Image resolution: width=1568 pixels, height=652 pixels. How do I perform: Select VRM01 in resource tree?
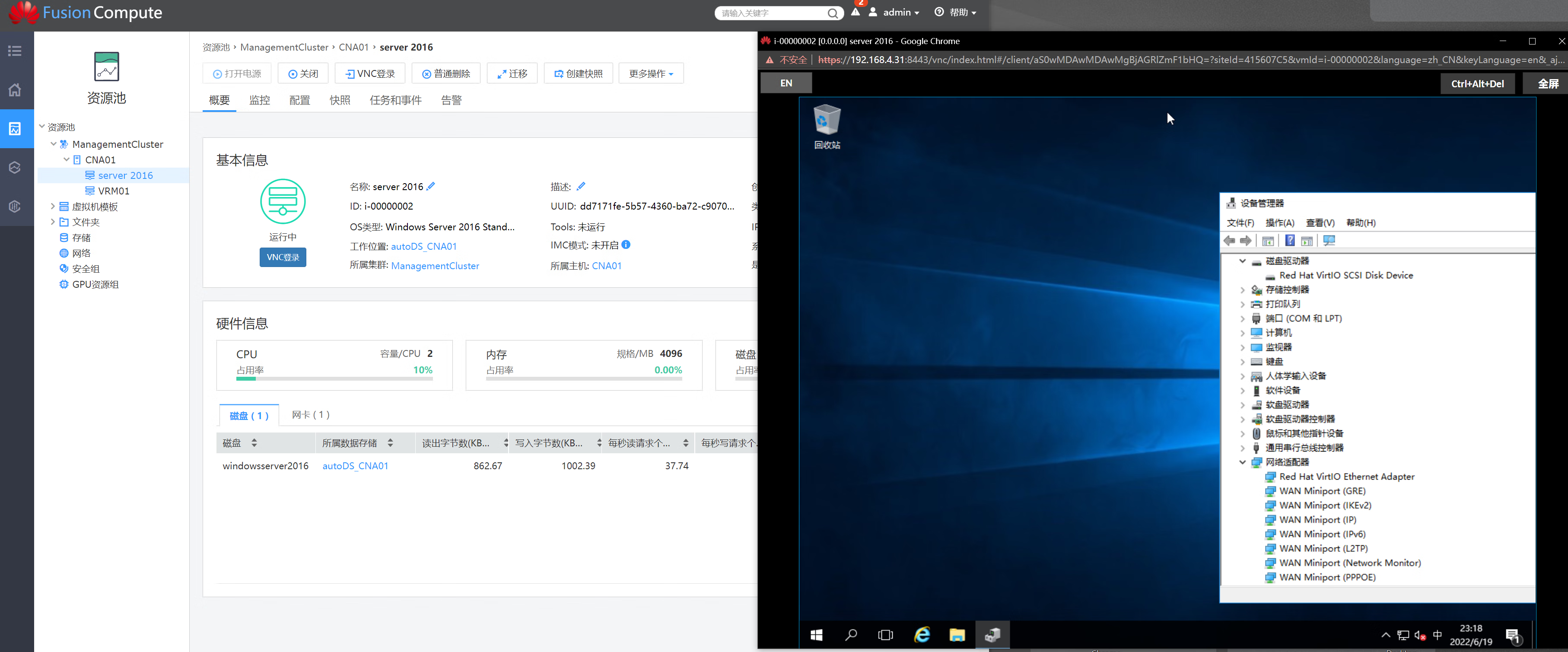(x=114, y=191)
